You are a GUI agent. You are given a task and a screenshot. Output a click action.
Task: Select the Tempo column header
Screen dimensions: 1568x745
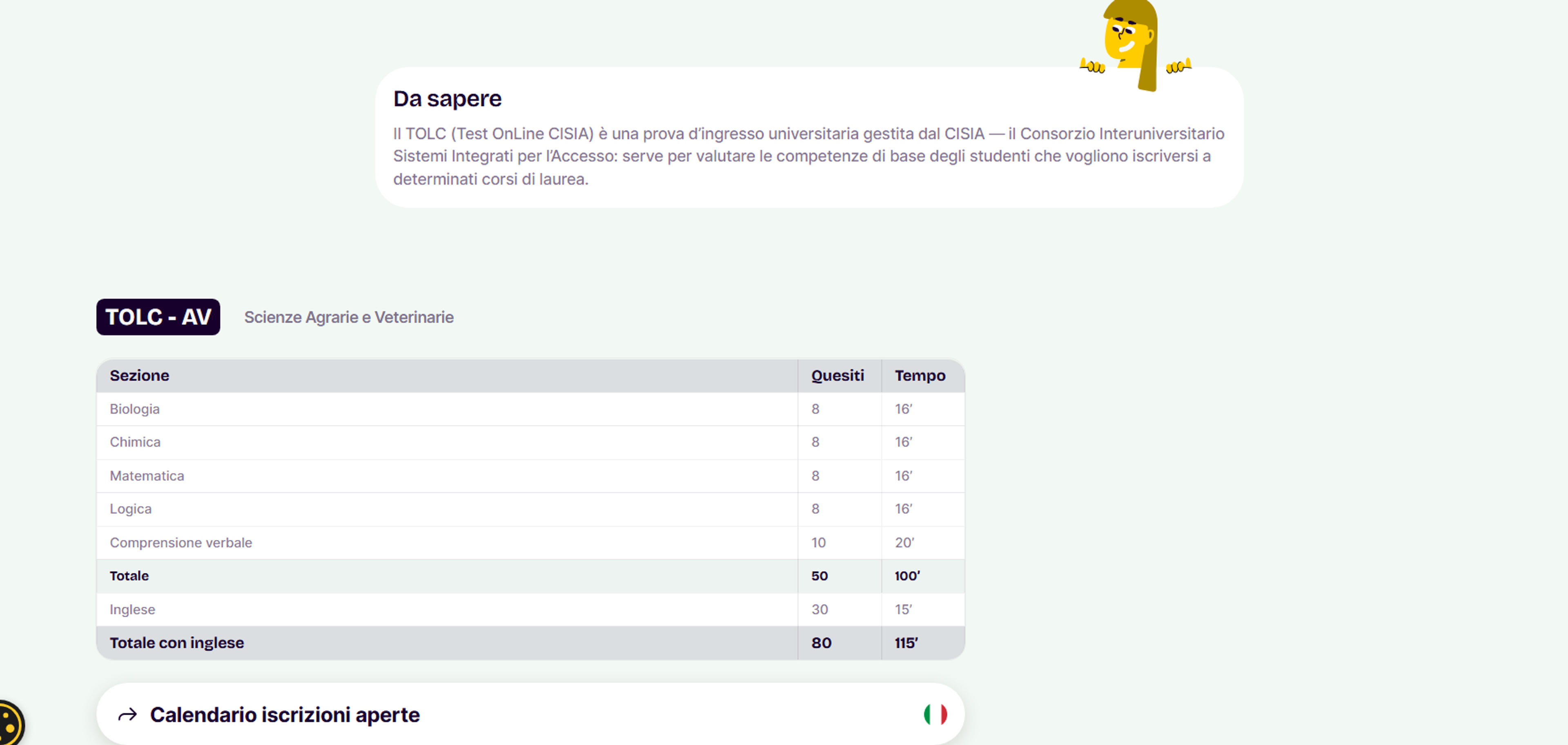tap(920, 375)
